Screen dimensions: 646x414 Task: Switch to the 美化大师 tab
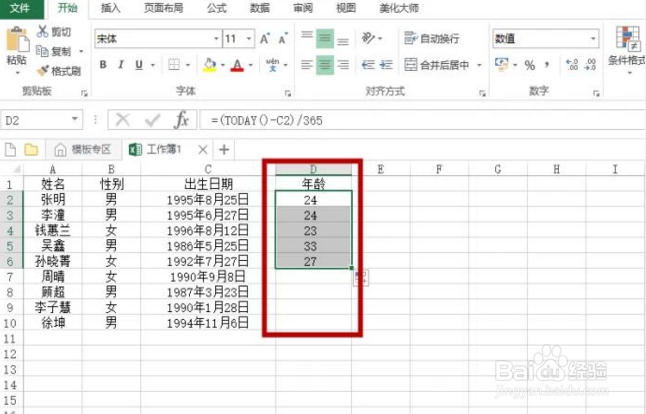click(x=399, y=8)
